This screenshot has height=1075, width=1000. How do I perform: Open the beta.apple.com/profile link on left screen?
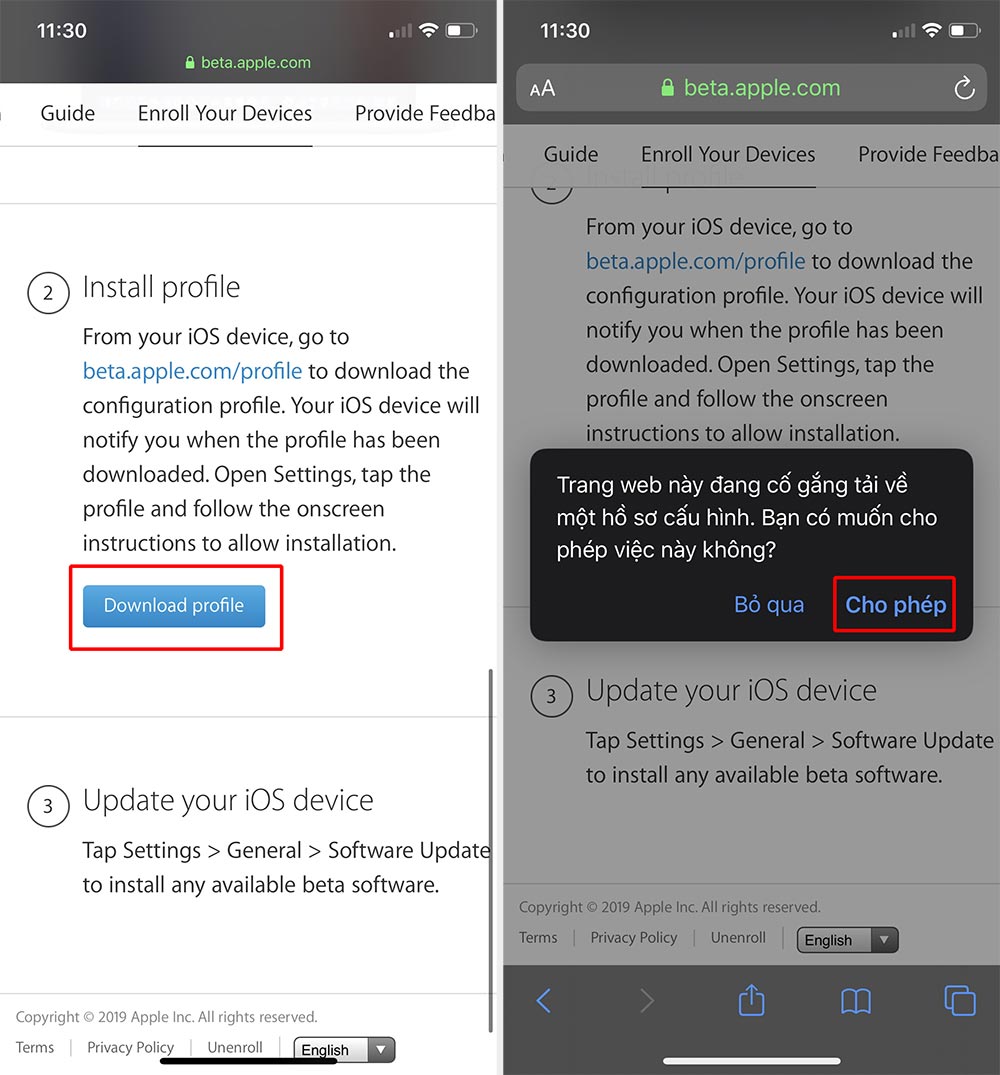tap(193, 371)
